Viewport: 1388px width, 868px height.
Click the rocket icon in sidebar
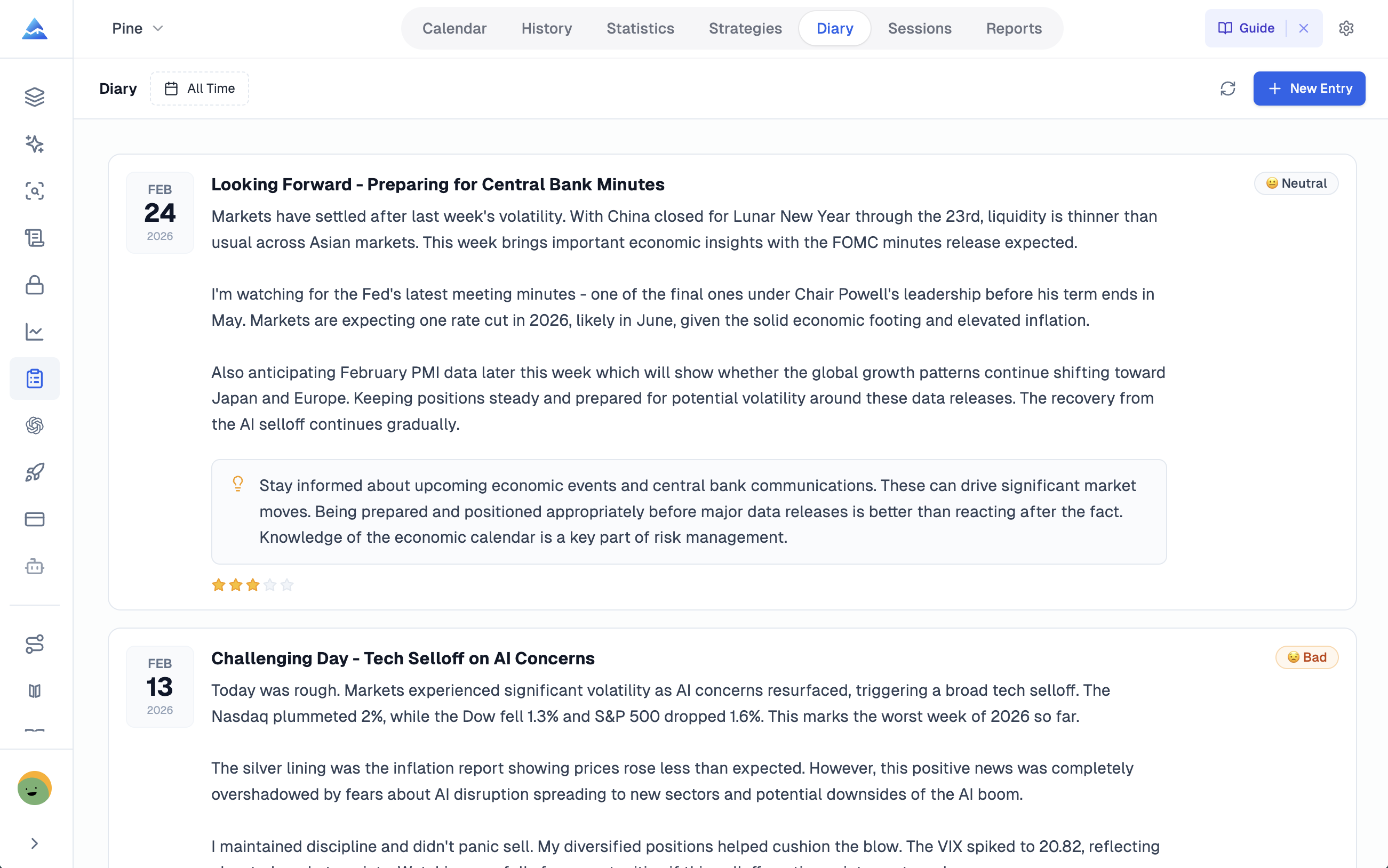[x=35, y=472]
